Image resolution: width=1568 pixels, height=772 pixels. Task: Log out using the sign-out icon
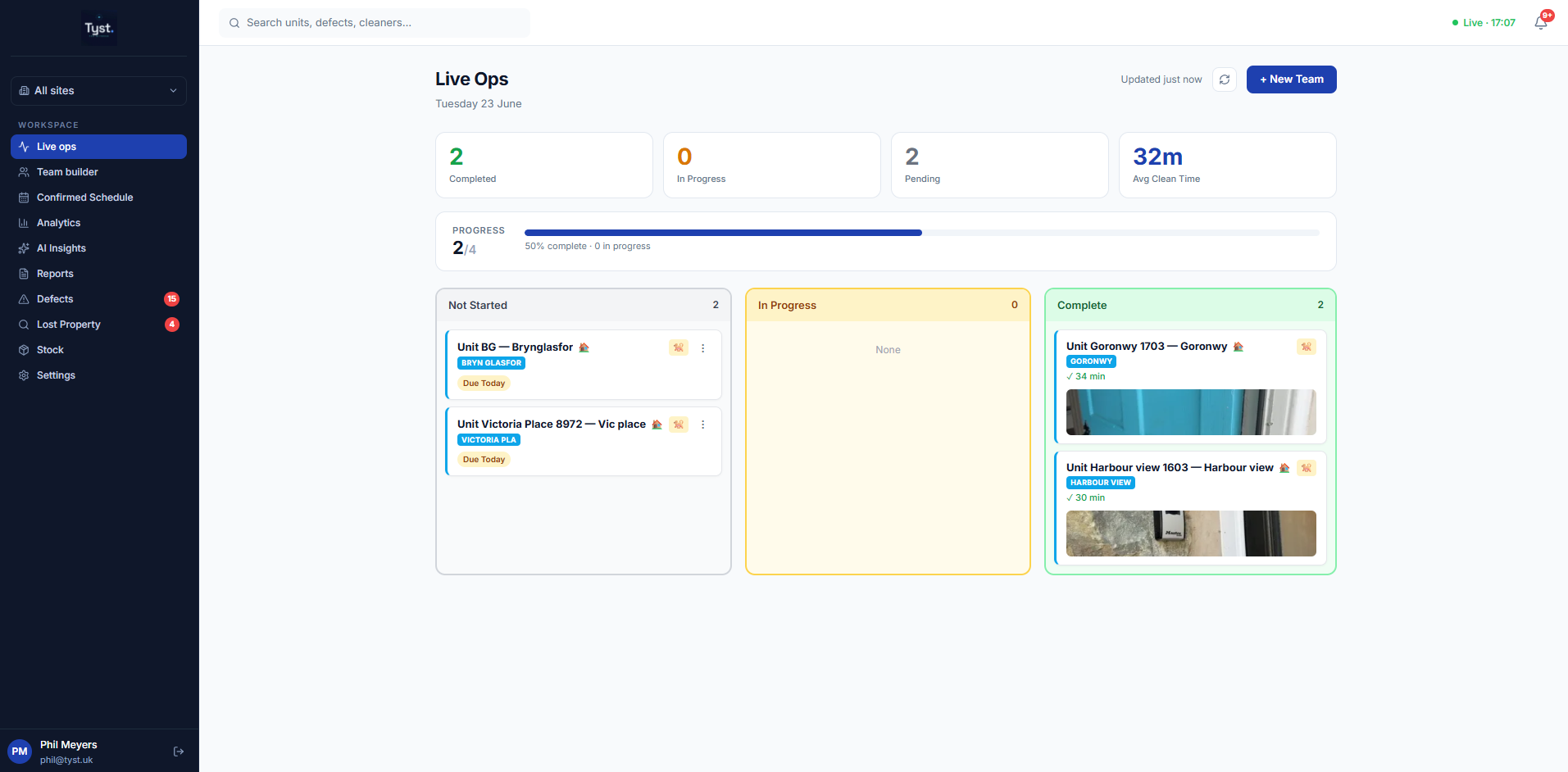pyautogui.click(x=179, y=752)
